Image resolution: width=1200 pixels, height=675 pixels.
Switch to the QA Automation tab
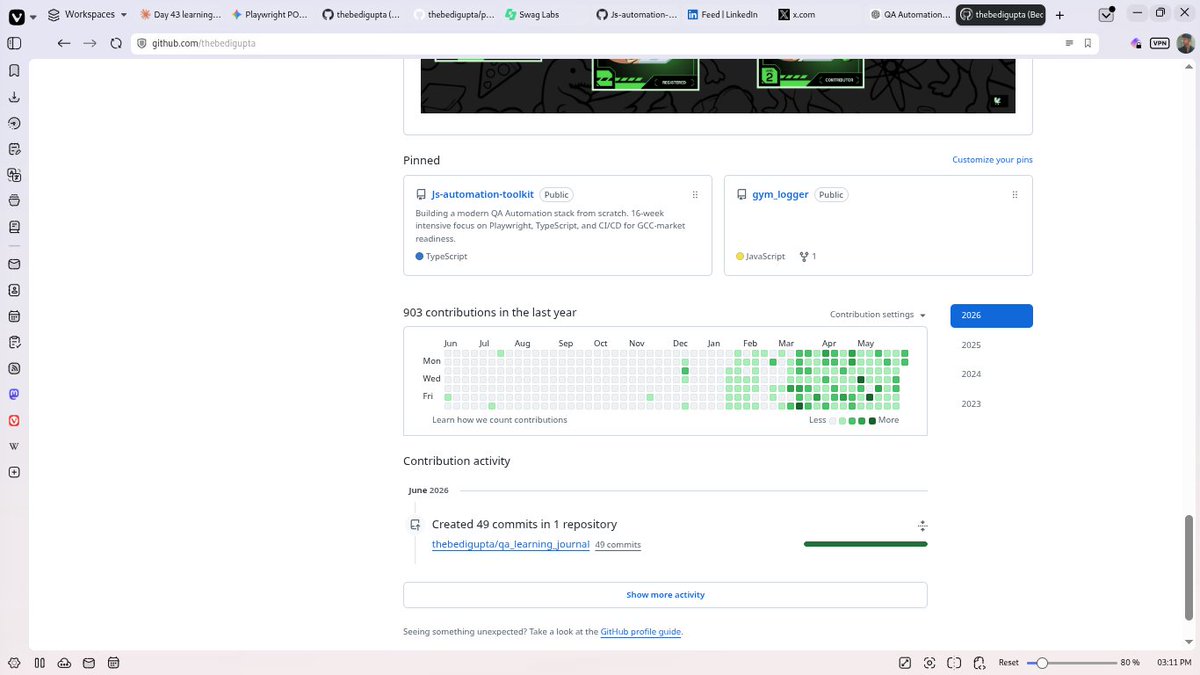click(x=908, y=15)
